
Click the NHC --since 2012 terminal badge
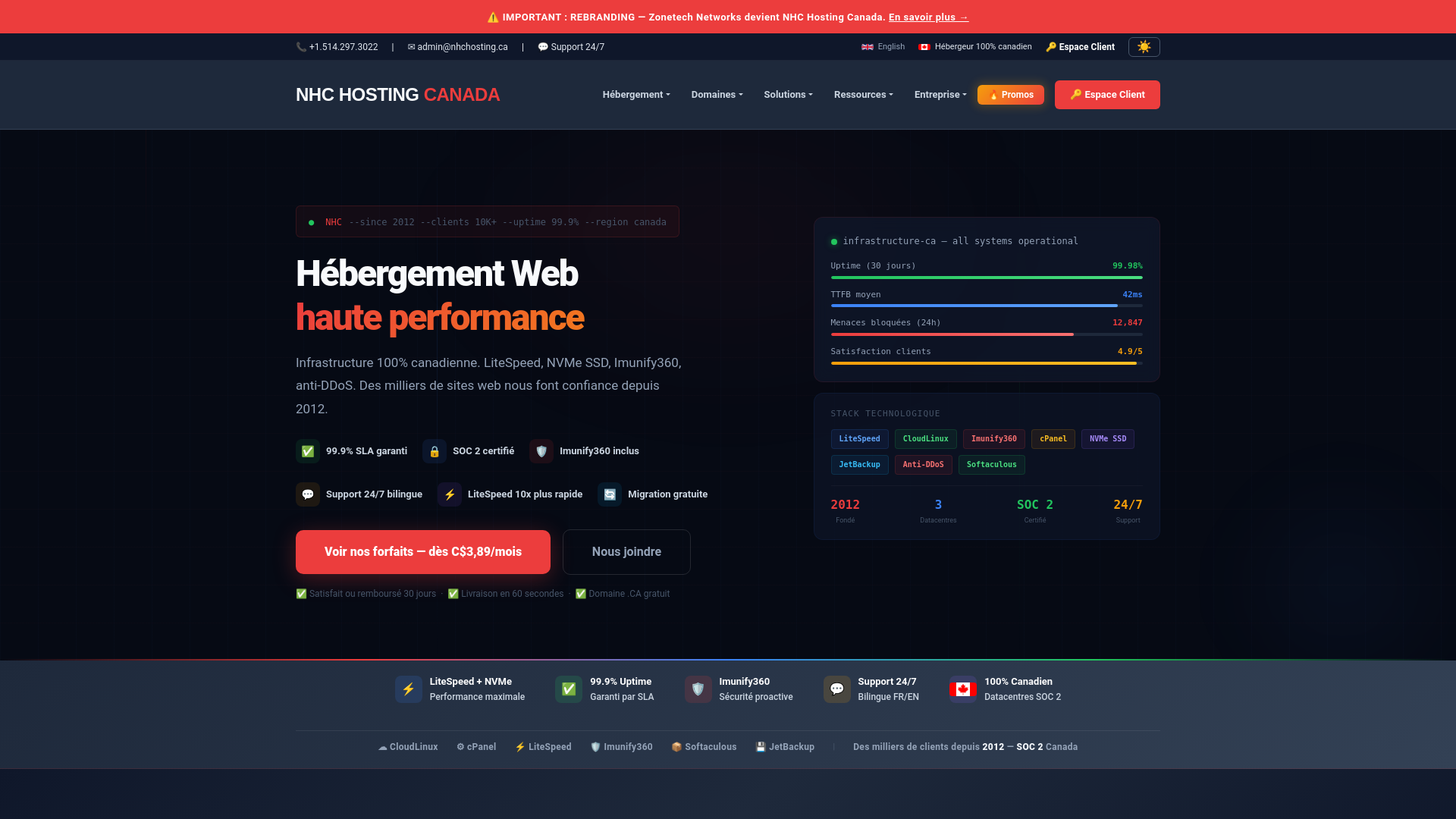tap(488, 222)
